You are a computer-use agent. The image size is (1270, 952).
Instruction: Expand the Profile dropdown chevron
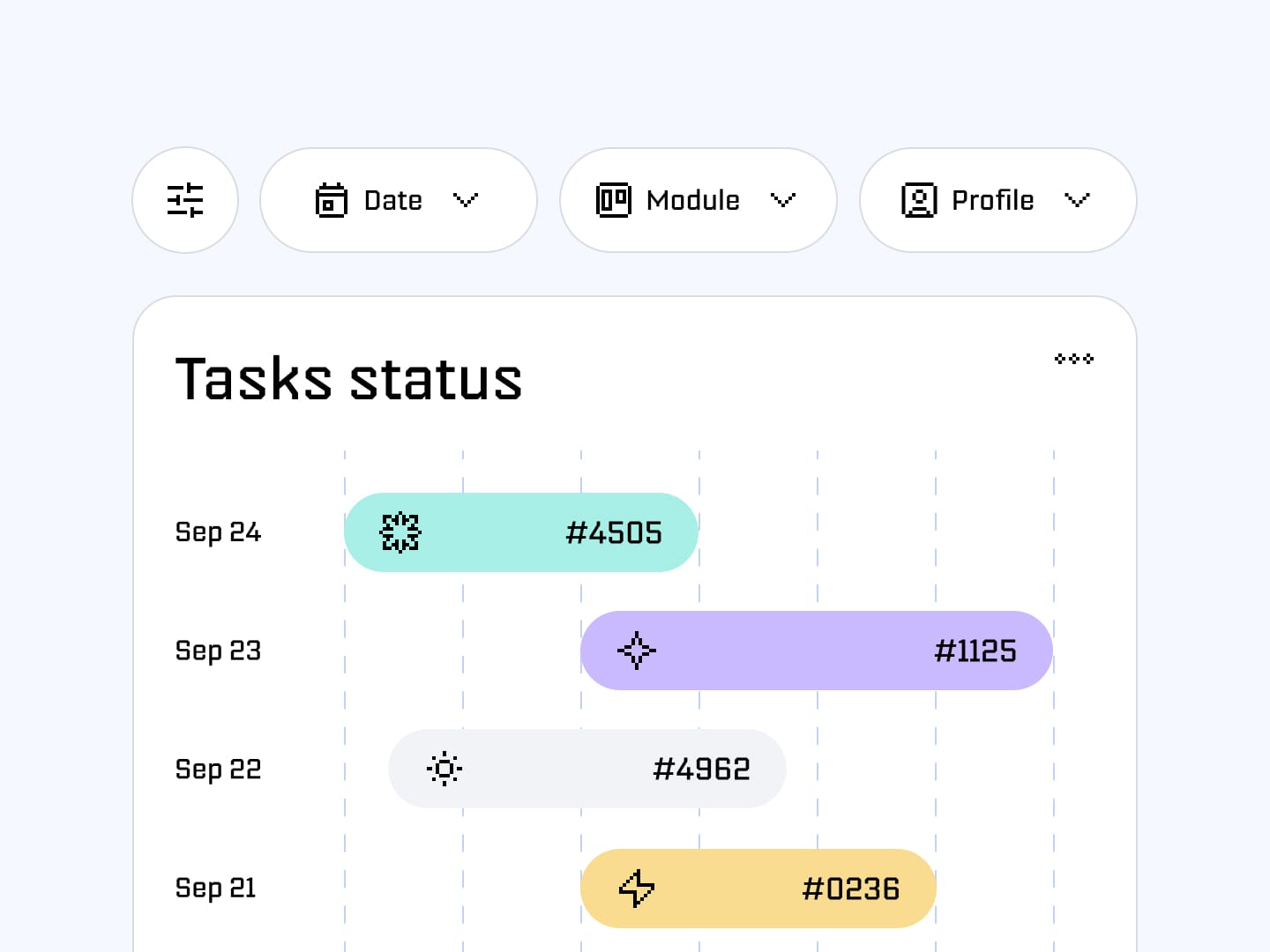pos(1077,200)
